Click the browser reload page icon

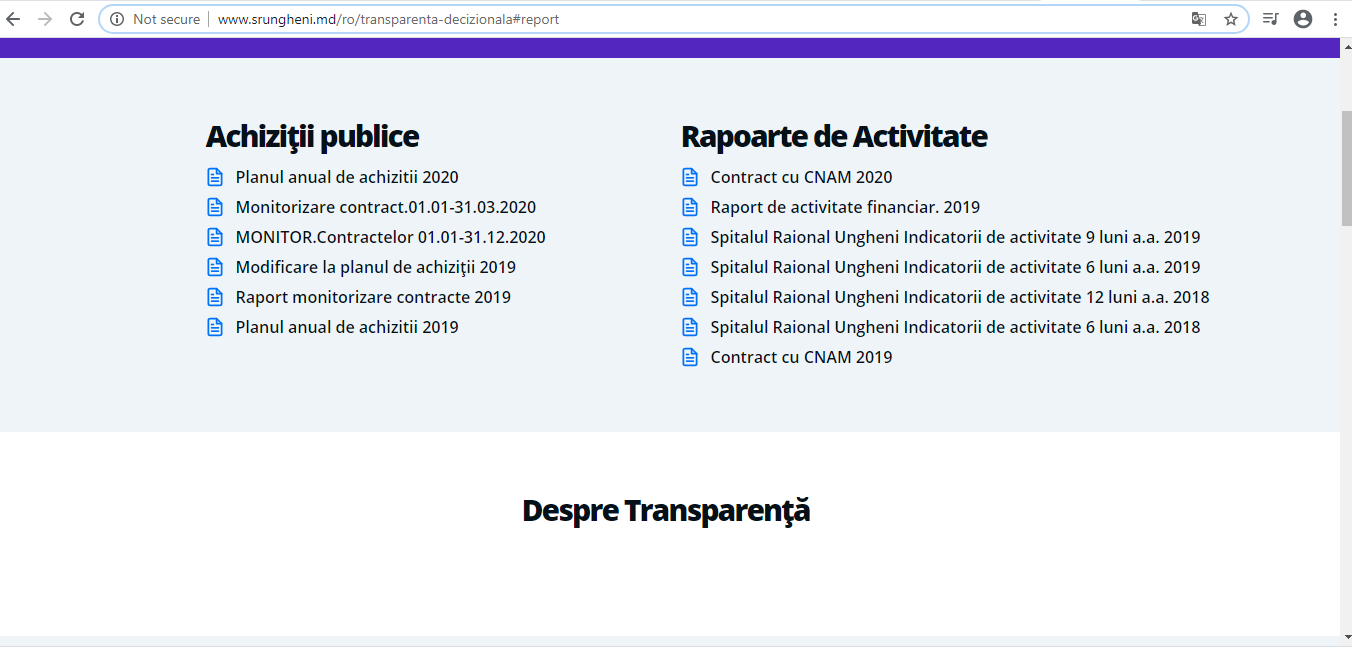(x=77, y=19)
